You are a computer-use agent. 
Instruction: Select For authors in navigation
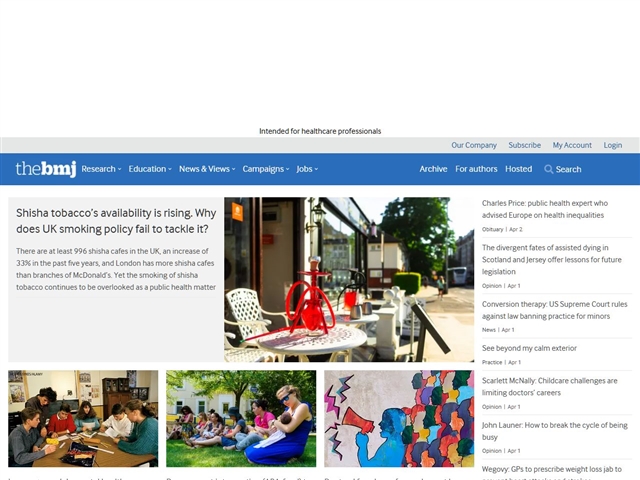coord(476,169)
